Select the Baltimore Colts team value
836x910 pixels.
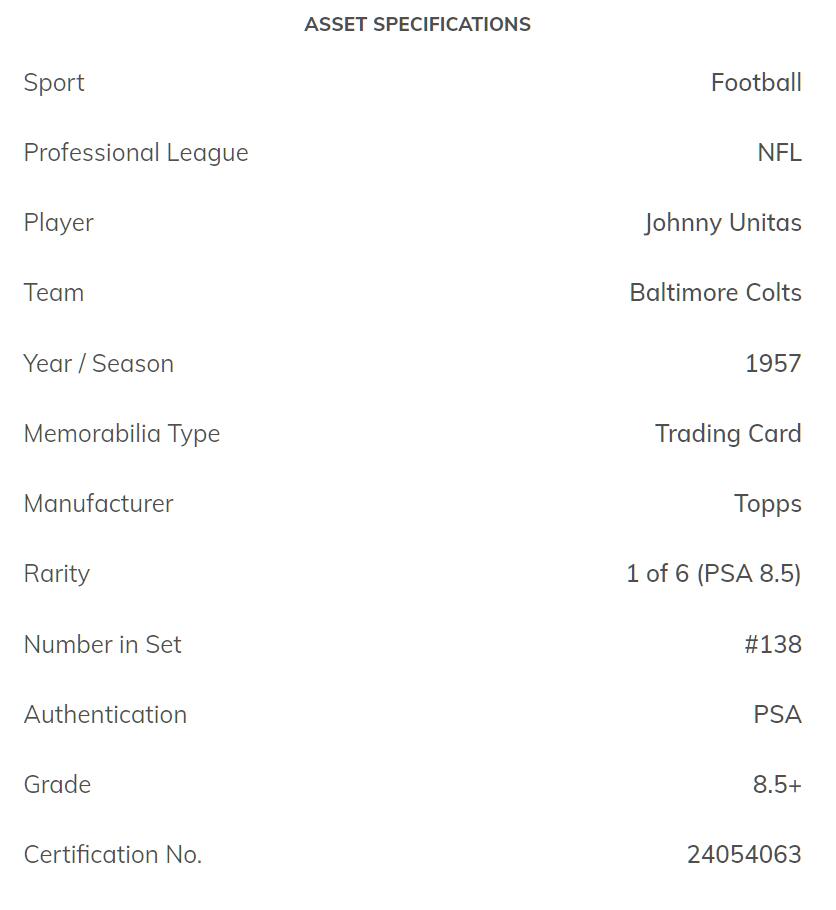[x=715, y=293]
